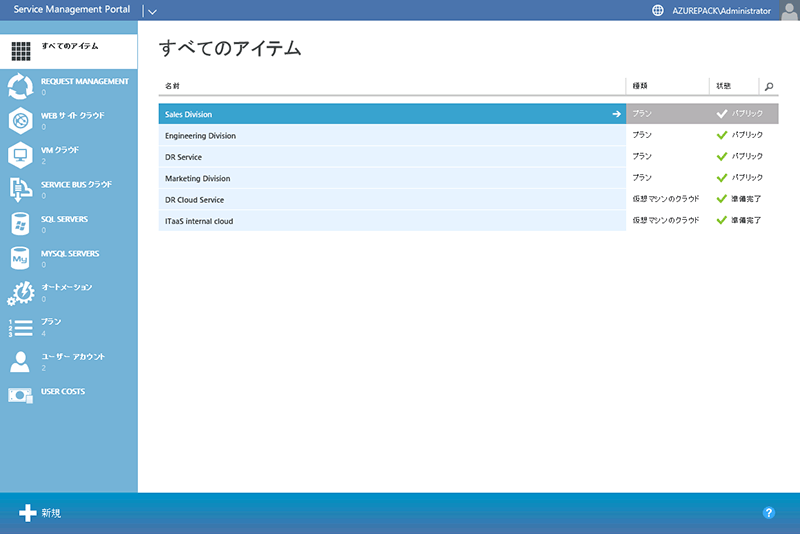The height and width of the screenshot is (534, 800).
Task: Click the 新規 button in bottom bar
Action: pos(40,513)
